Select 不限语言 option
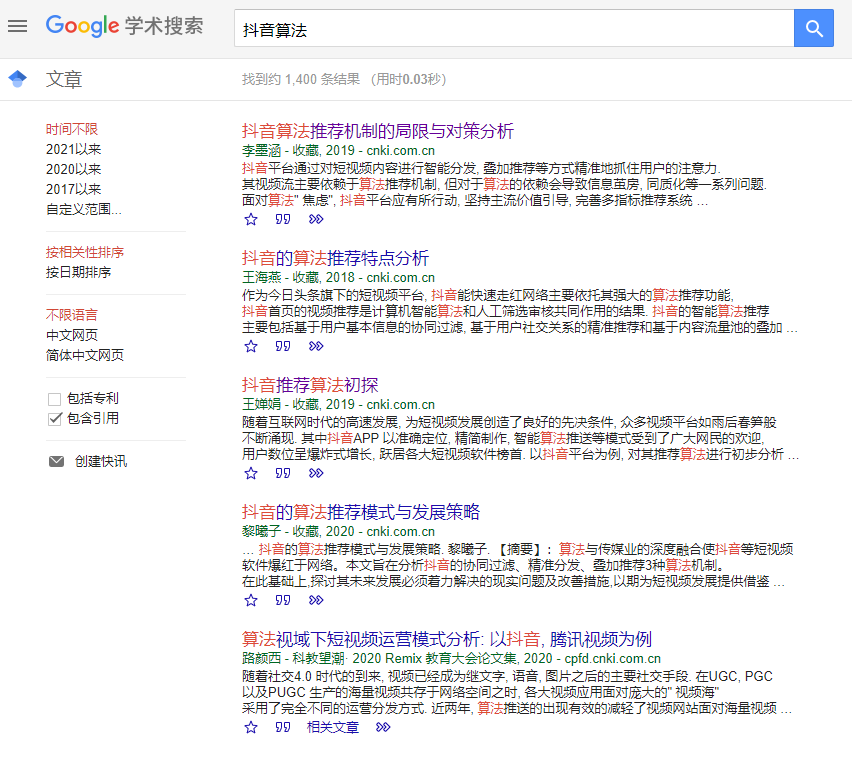This screenshot has width=852, height=758. [x=72, y=315]
